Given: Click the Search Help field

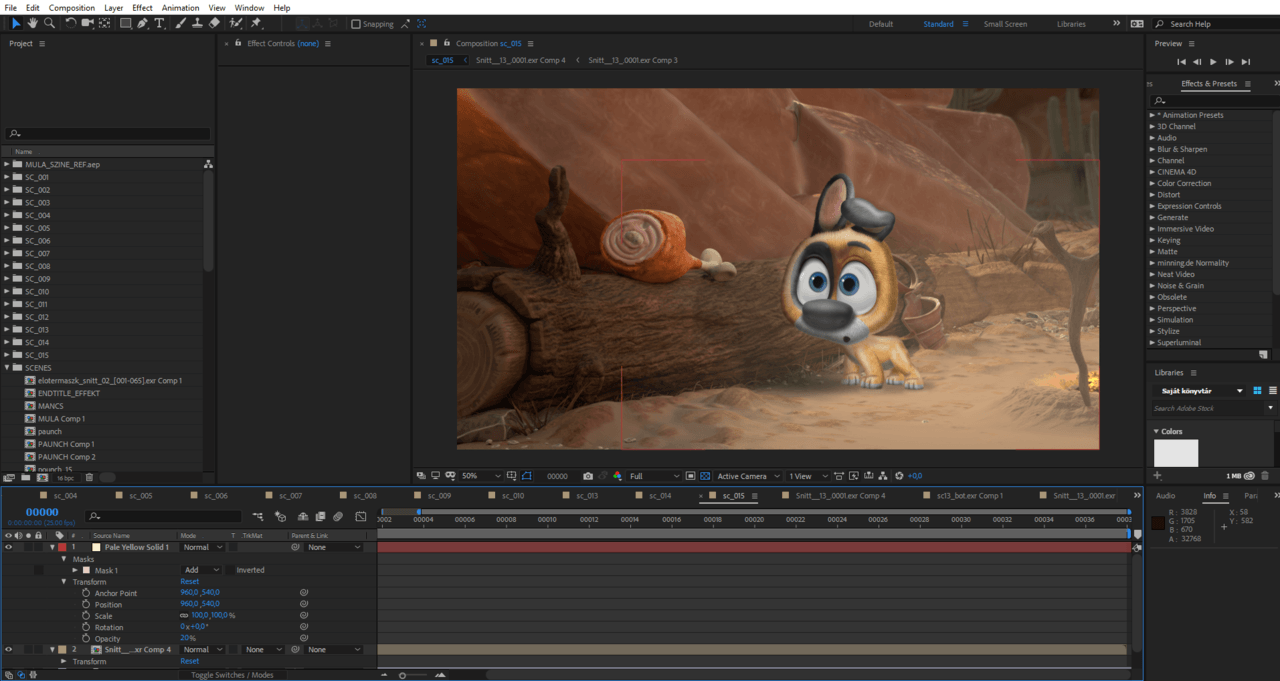Looking at the screenshot, I should [x=1215, y=24].
